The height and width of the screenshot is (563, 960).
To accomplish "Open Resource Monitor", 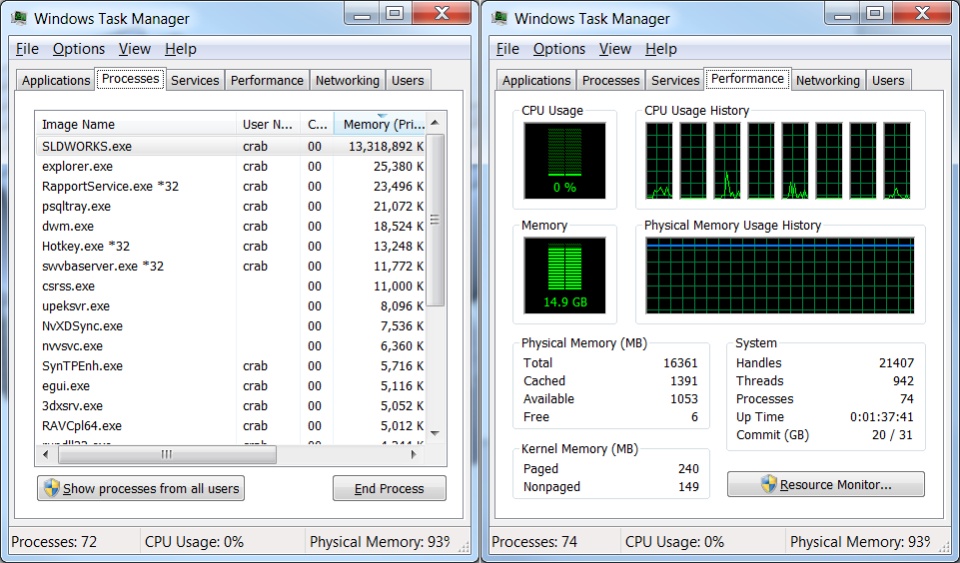I will (x=826, y=484).
